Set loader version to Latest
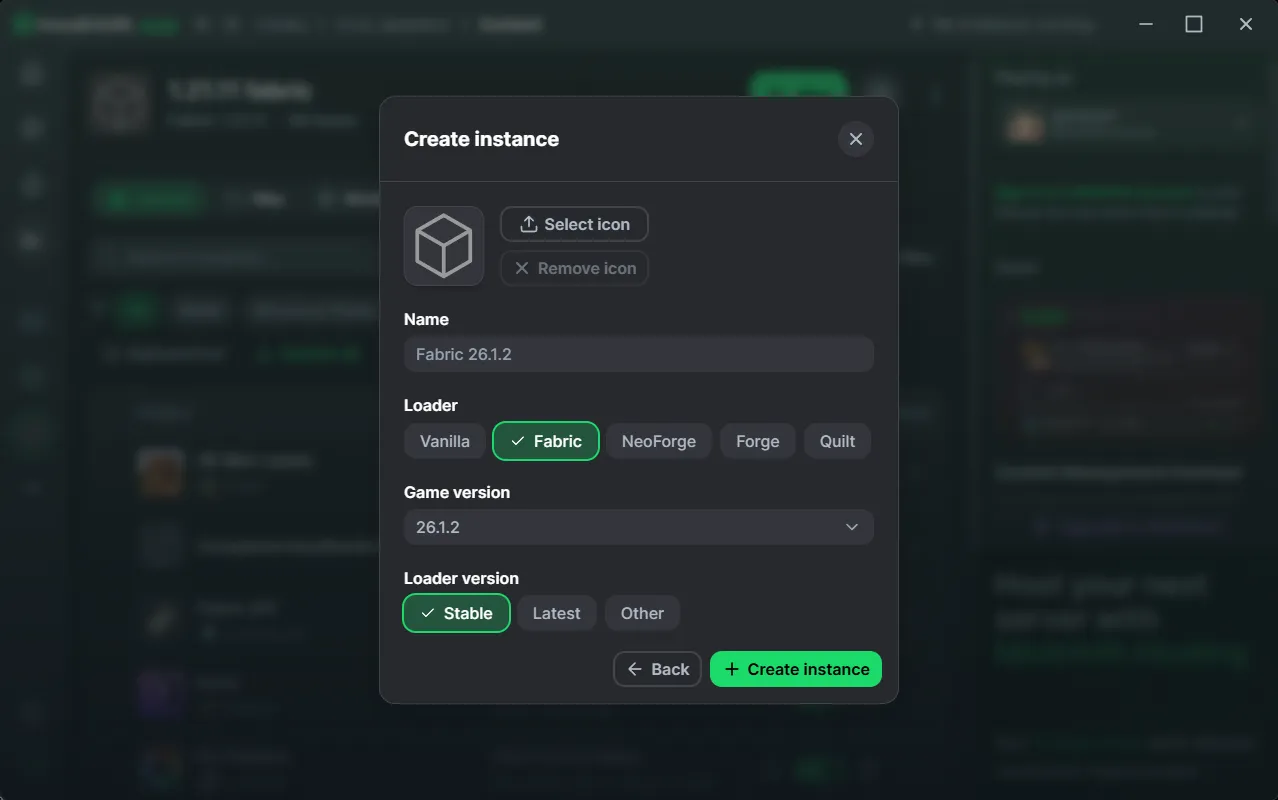 point(556,613)
